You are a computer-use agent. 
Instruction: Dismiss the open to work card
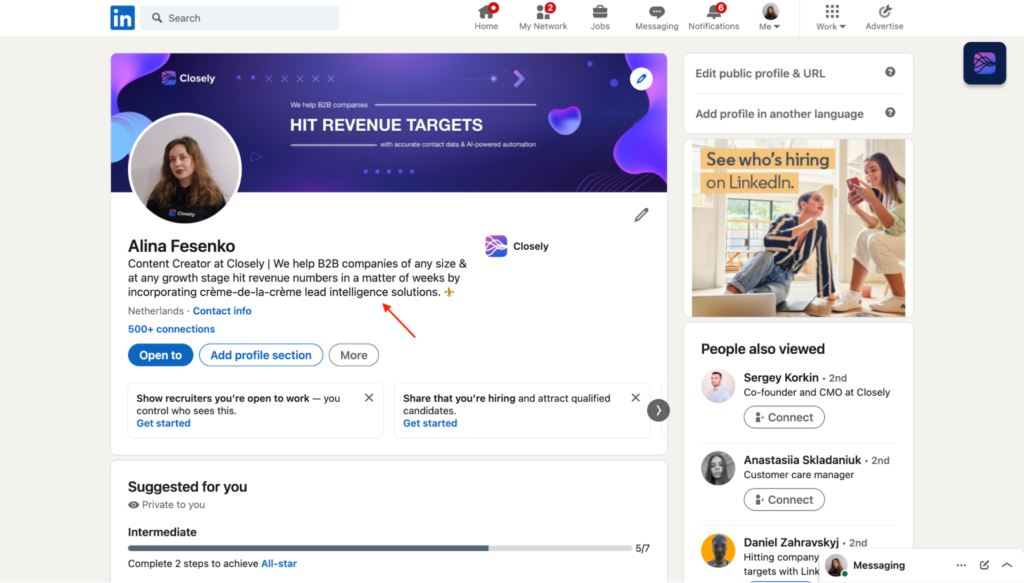click(x=369, y=398)
